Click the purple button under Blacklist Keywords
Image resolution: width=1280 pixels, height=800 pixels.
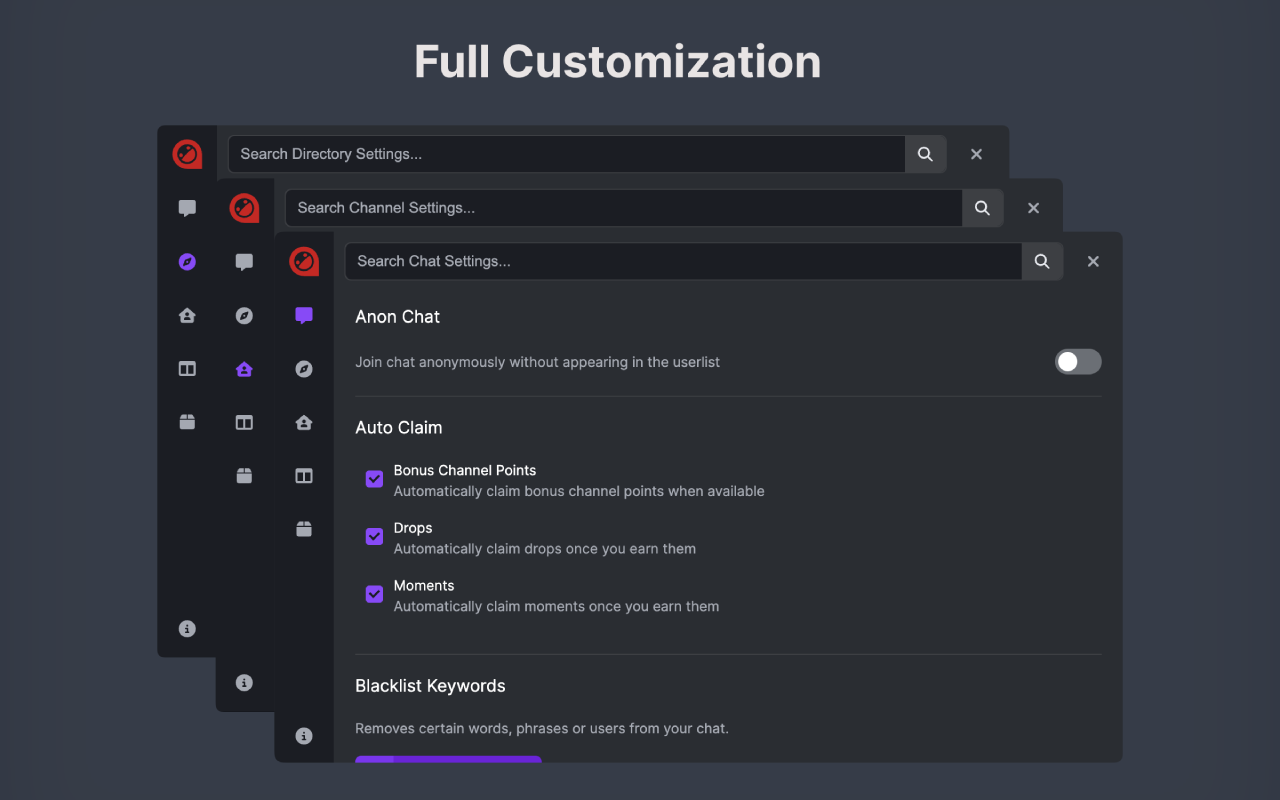click(x=448, y=759)
